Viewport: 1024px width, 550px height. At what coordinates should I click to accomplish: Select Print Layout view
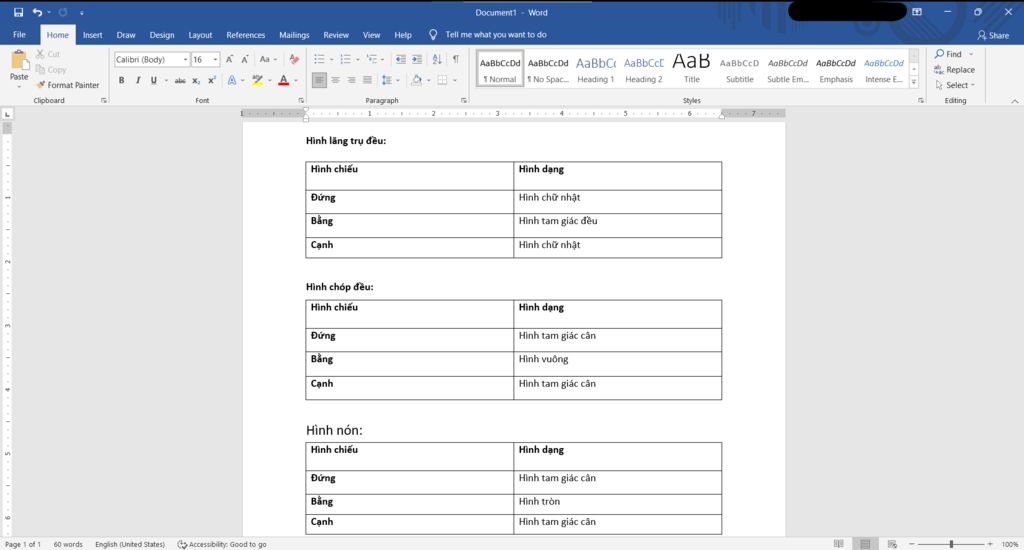[x=865, y=544]
